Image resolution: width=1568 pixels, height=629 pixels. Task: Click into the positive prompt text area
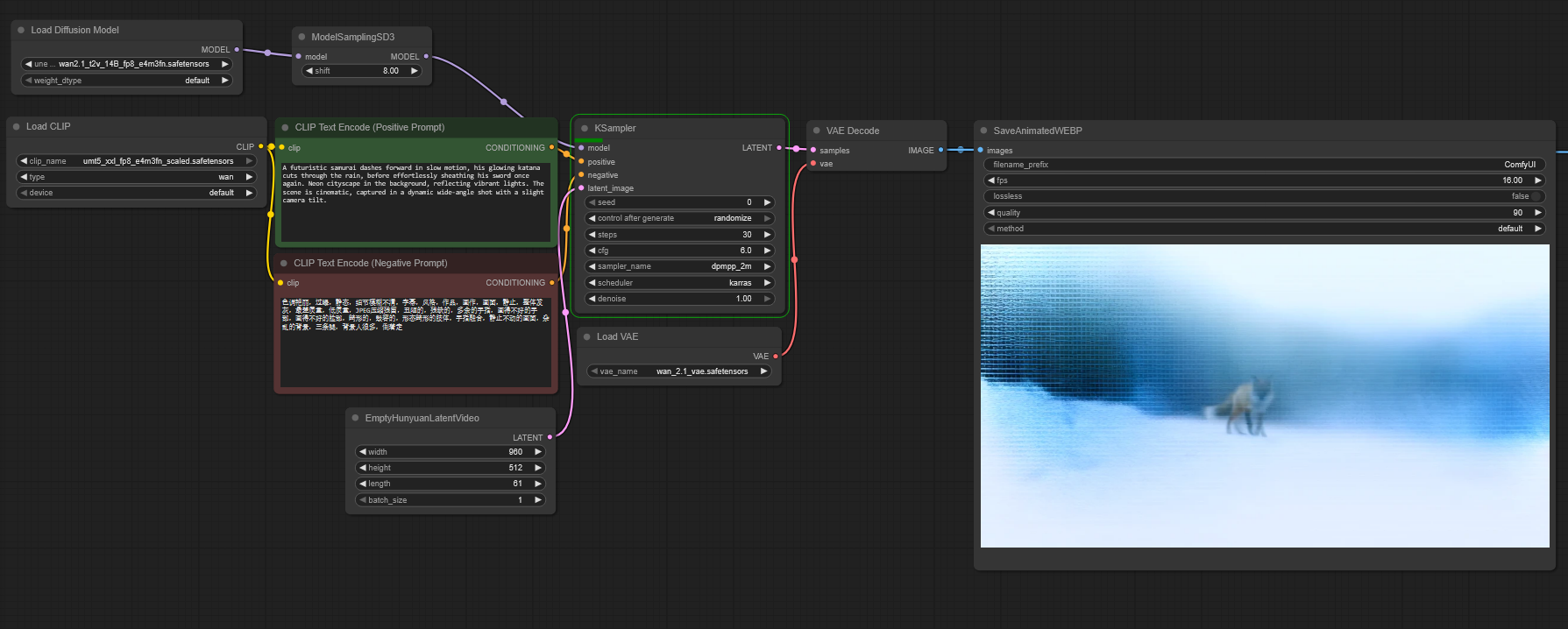coord(415,201)
